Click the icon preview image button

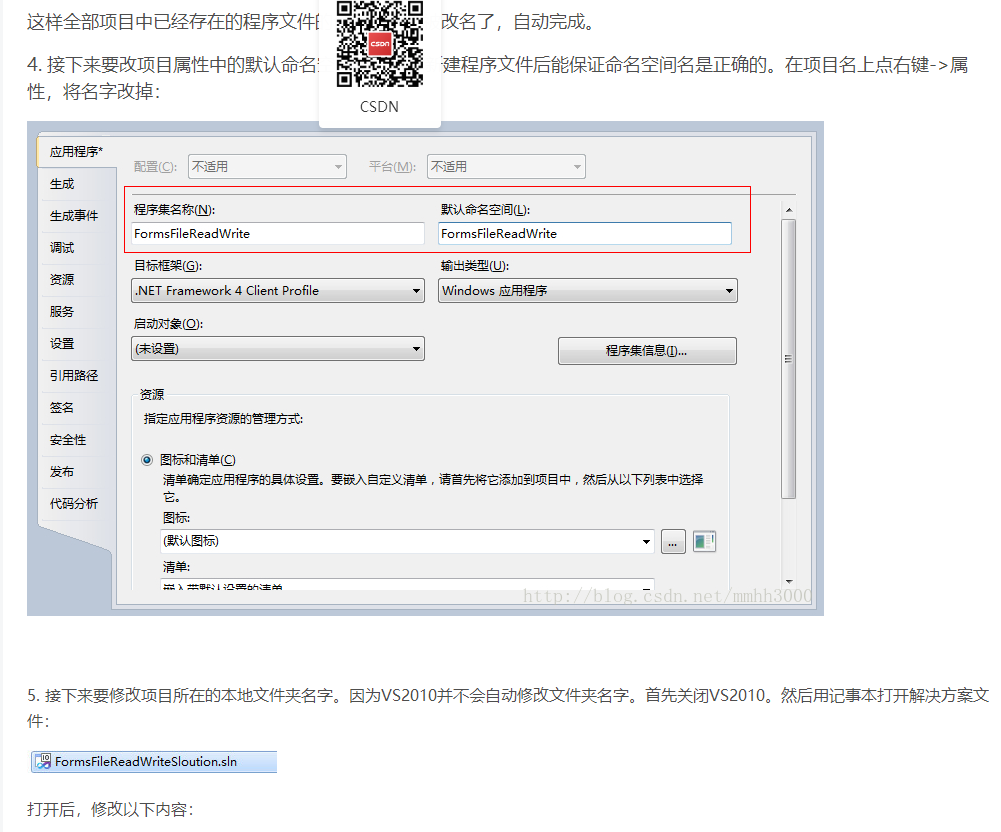(x=704, y=541)
